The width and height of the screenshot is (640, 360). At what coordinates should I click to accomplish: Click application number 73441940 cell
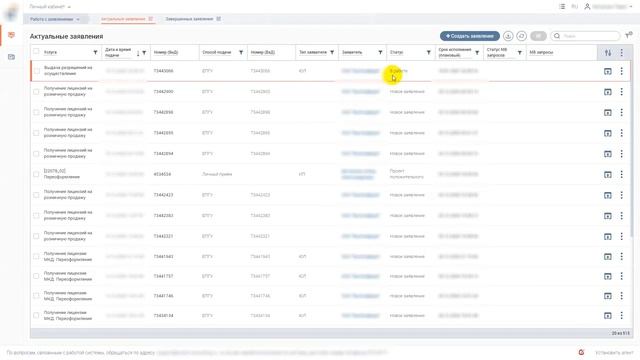click(163, 256)
